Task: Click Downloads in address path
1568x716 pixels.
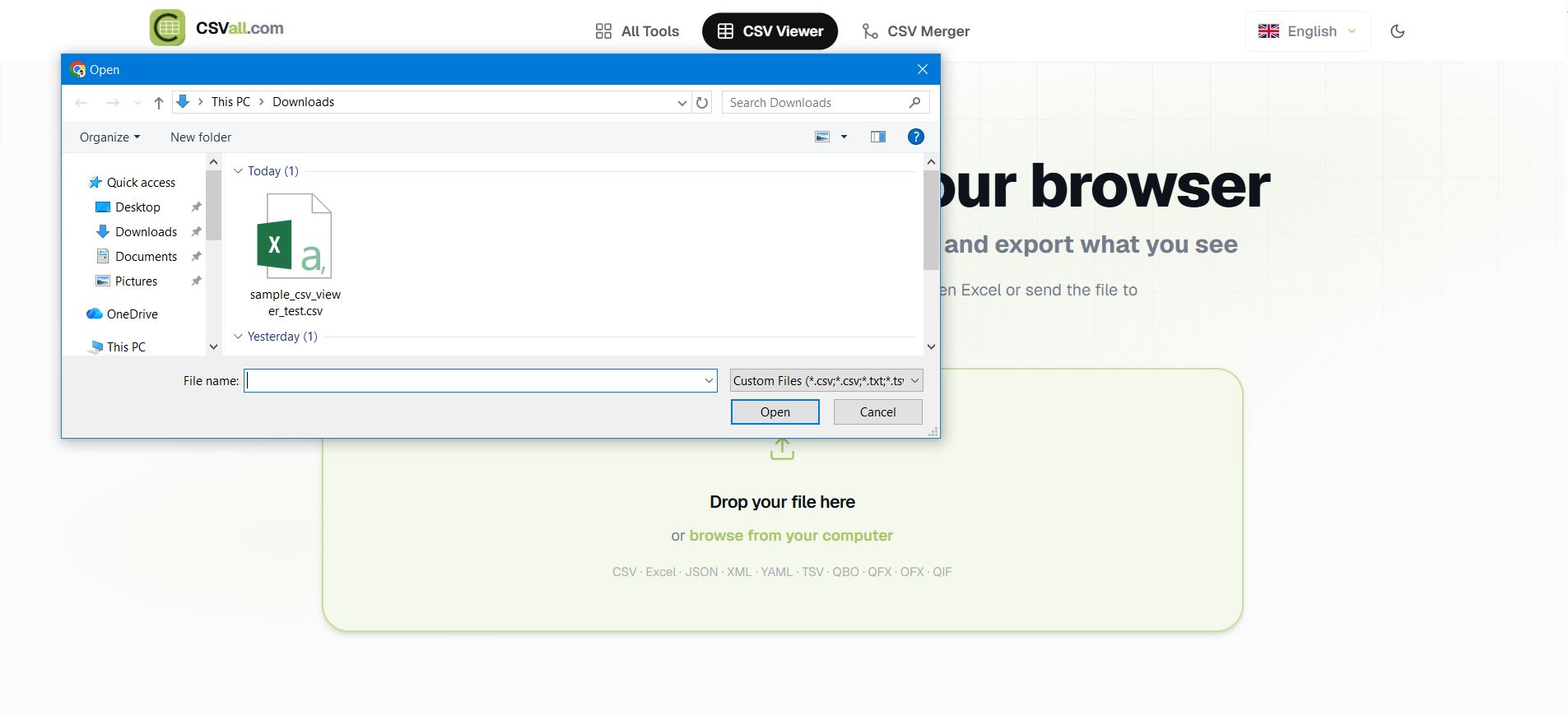Action: point(303,102)
